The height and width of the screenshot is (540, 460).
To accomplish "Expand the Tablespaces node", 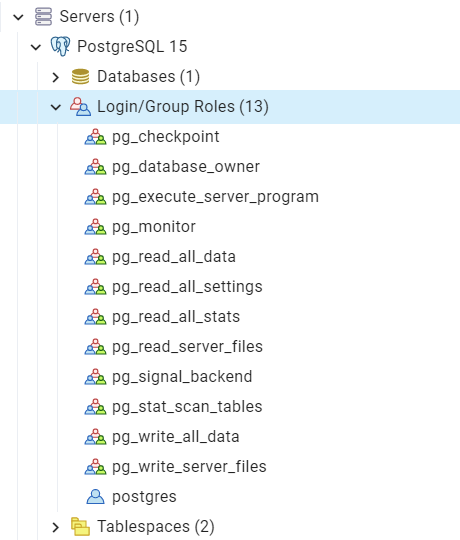I will click(56, 527).
